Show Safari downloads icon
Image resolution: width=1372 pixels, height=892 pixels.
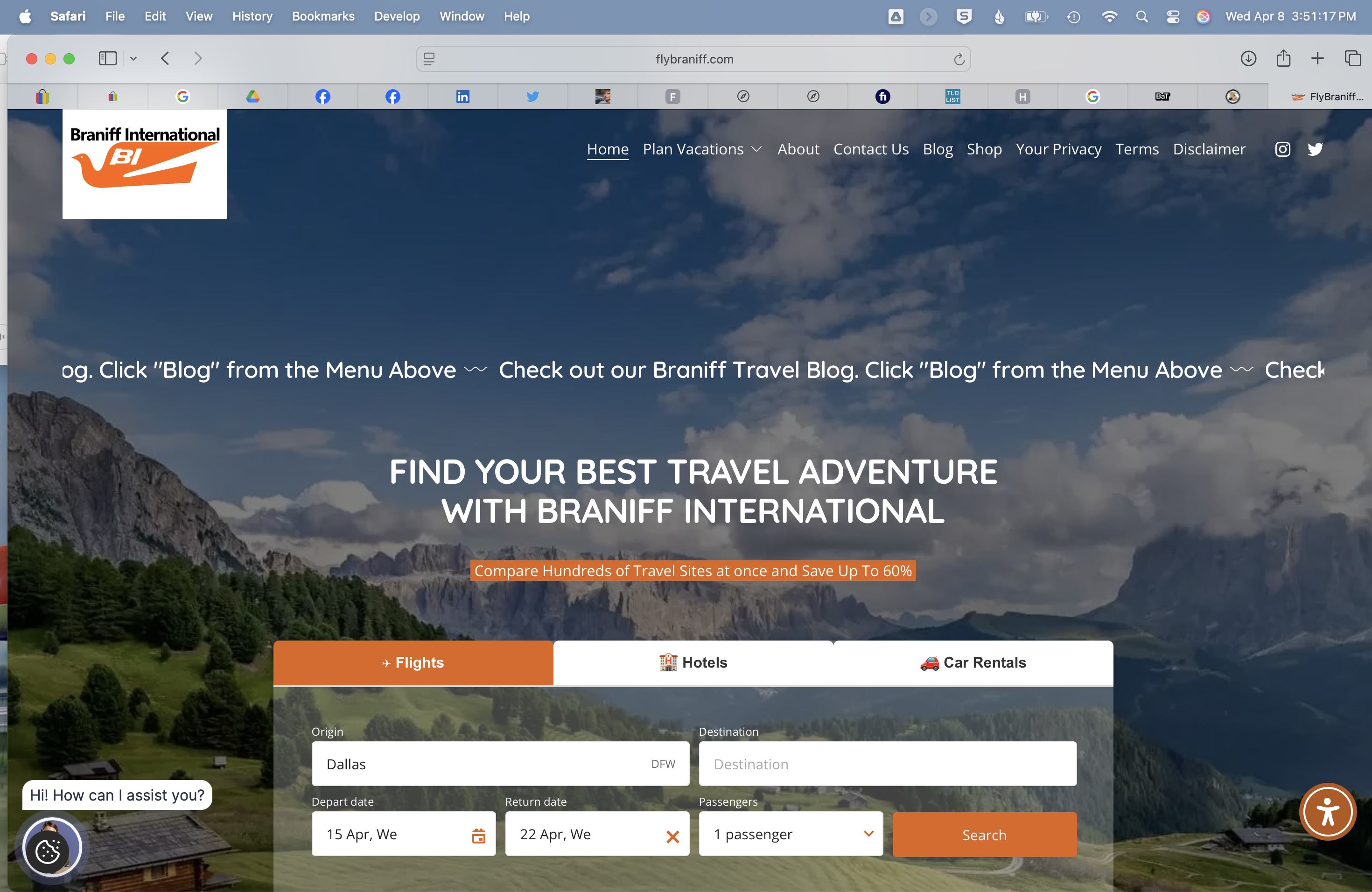point(1248,59)
